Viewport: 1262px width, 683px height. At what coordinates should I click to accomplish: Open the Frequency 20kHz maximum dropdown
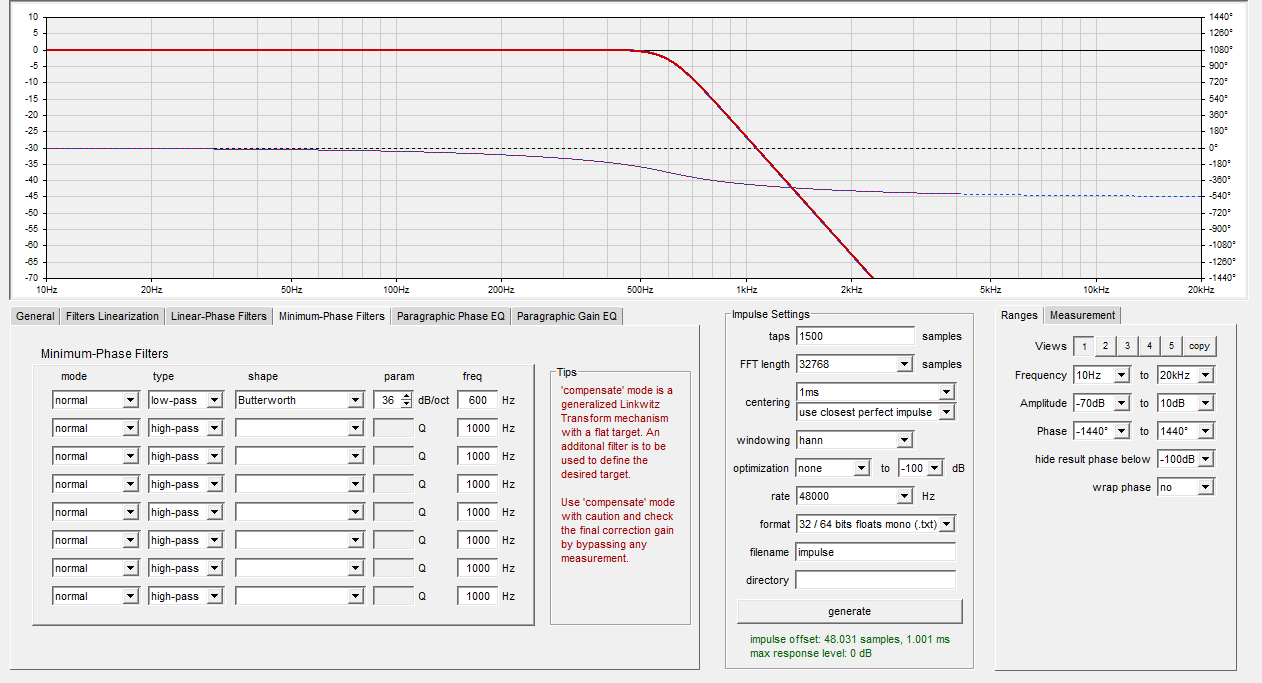tap(1185, 375)
